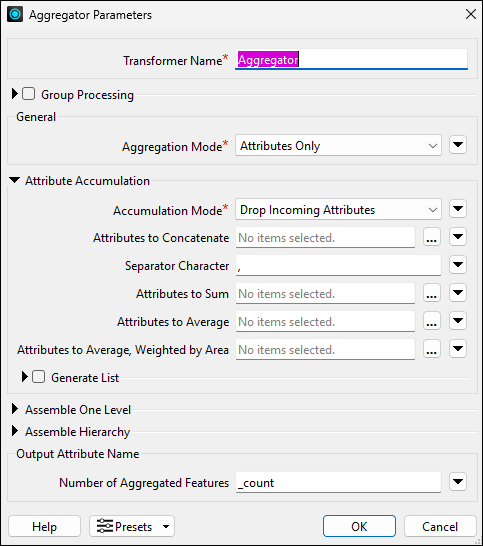
Task: Click the Help button
Action: [45, 526]
